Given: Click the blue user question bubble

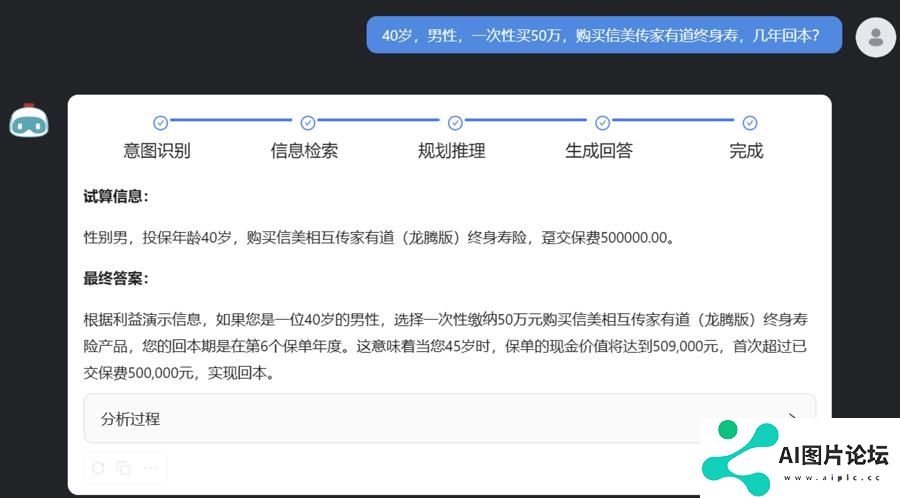Looking at the screenshot, I should click(x=604, y=35).
